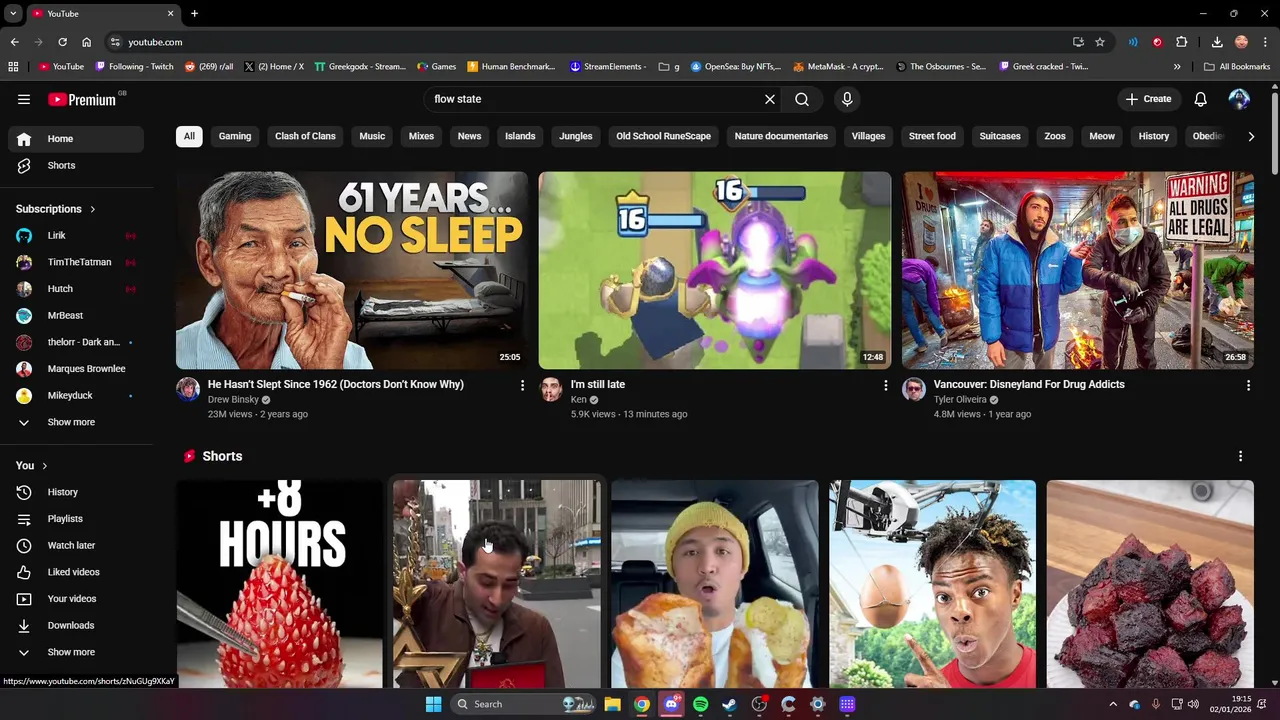
Task: Click the browser address bar
Action: tap(590, 42)
